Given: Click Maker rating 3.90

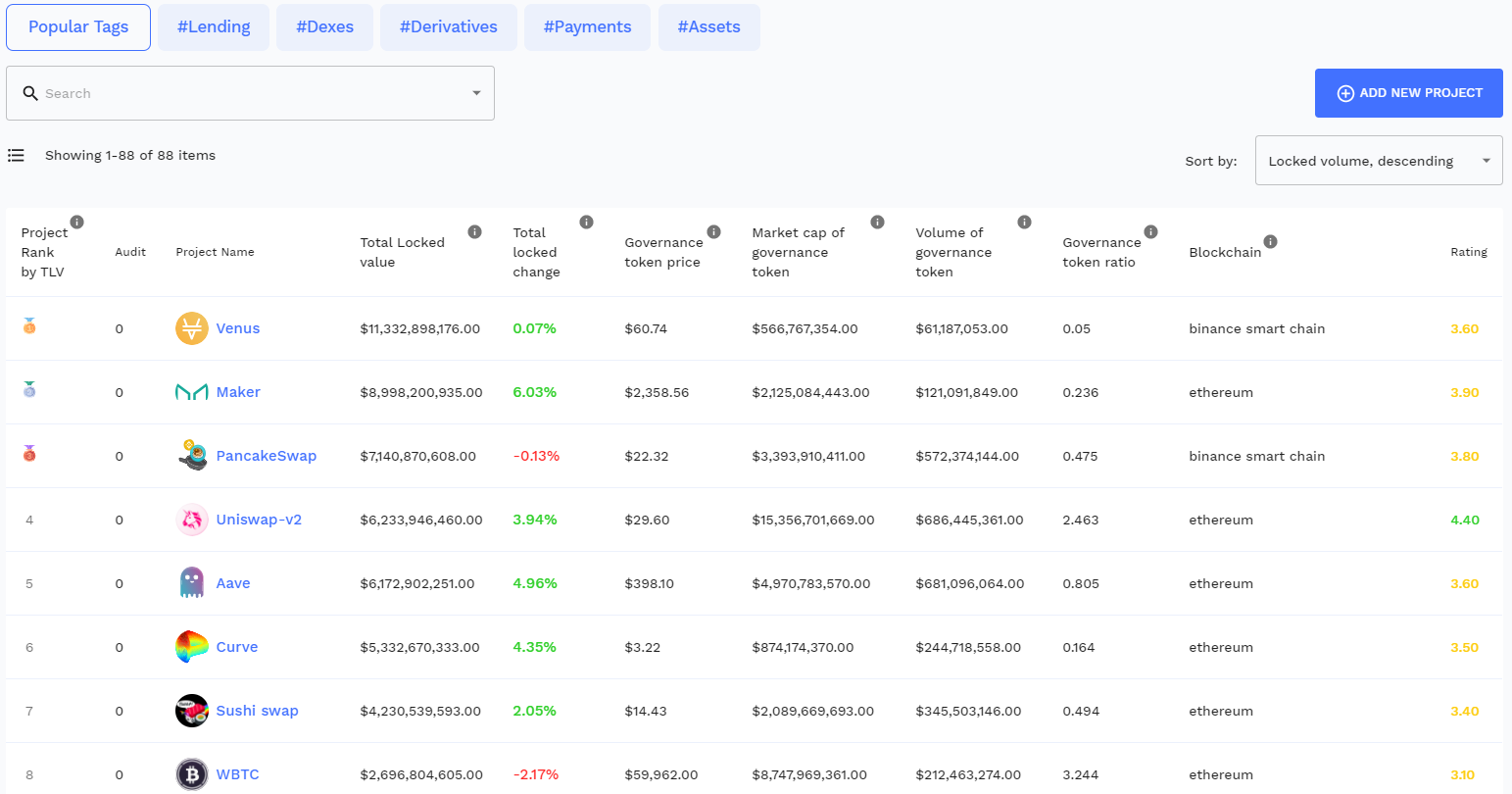Looking at the screenshot, I should click(1465, 392).
